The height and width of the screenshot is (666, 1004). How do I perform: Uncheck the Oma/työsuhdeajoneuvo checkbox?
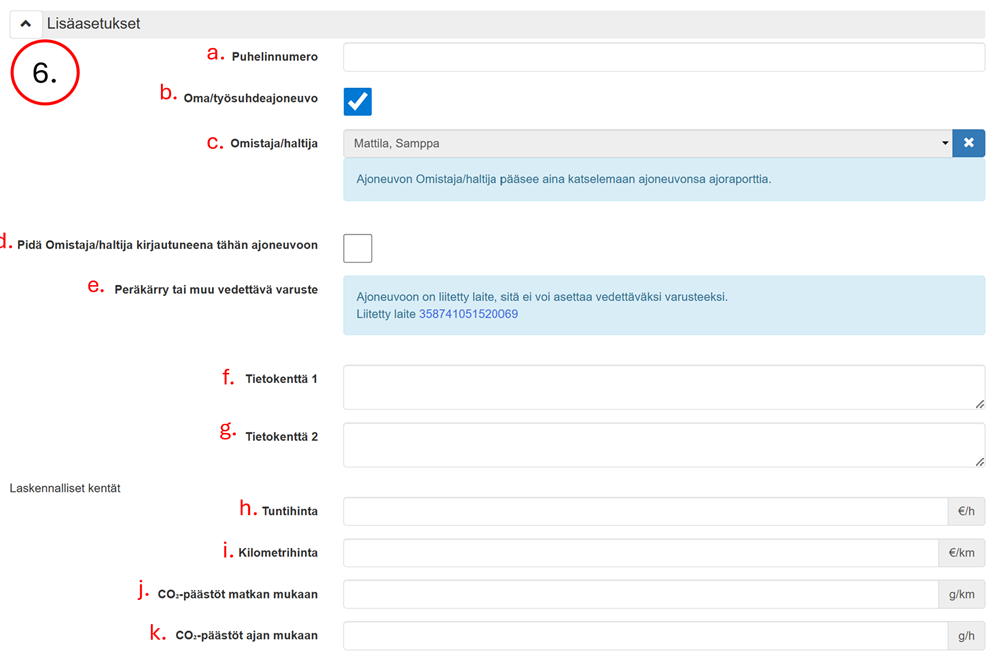(x=358, y=101)
